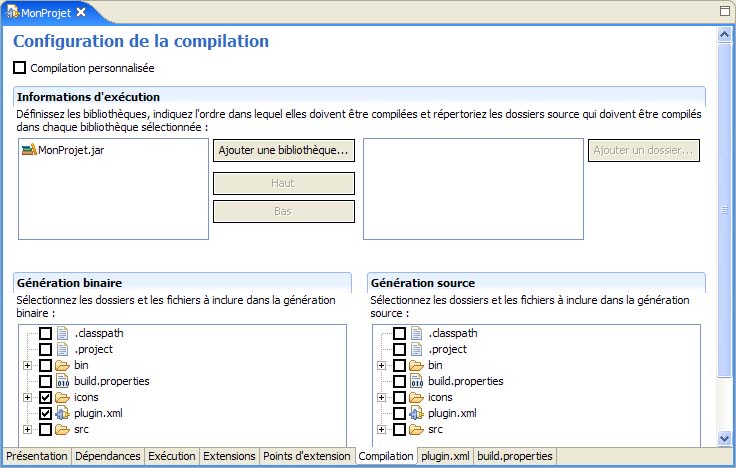Click the src folder icon in source generation
This screenshot has height=468, width=736.
tap(416, 429)
